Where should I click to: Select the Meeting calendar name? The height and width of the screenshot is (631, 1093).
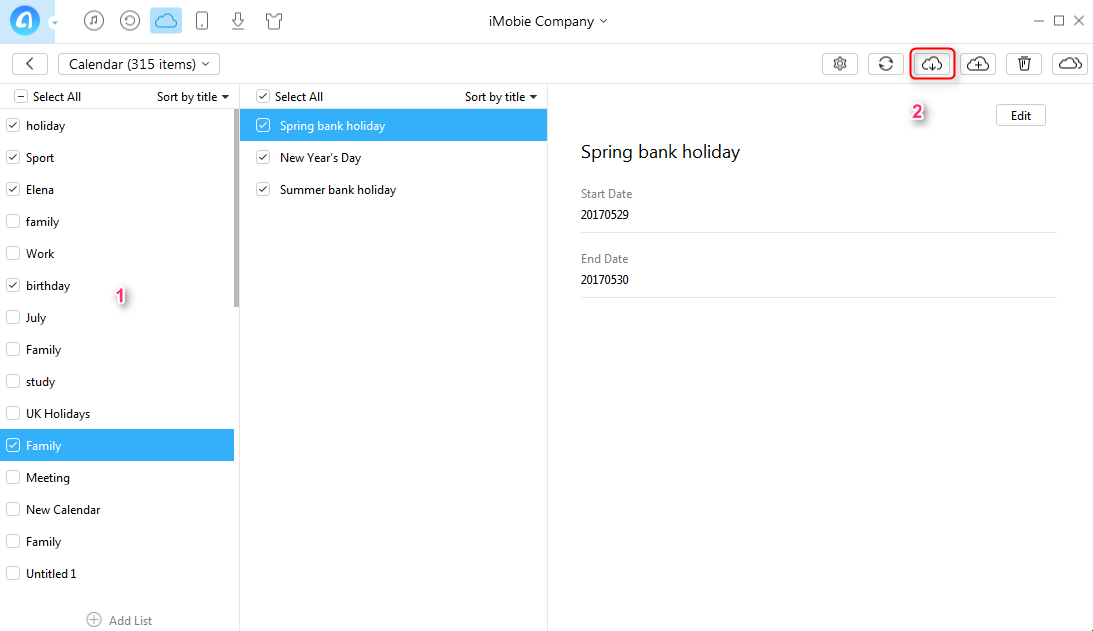click(47, 478)
